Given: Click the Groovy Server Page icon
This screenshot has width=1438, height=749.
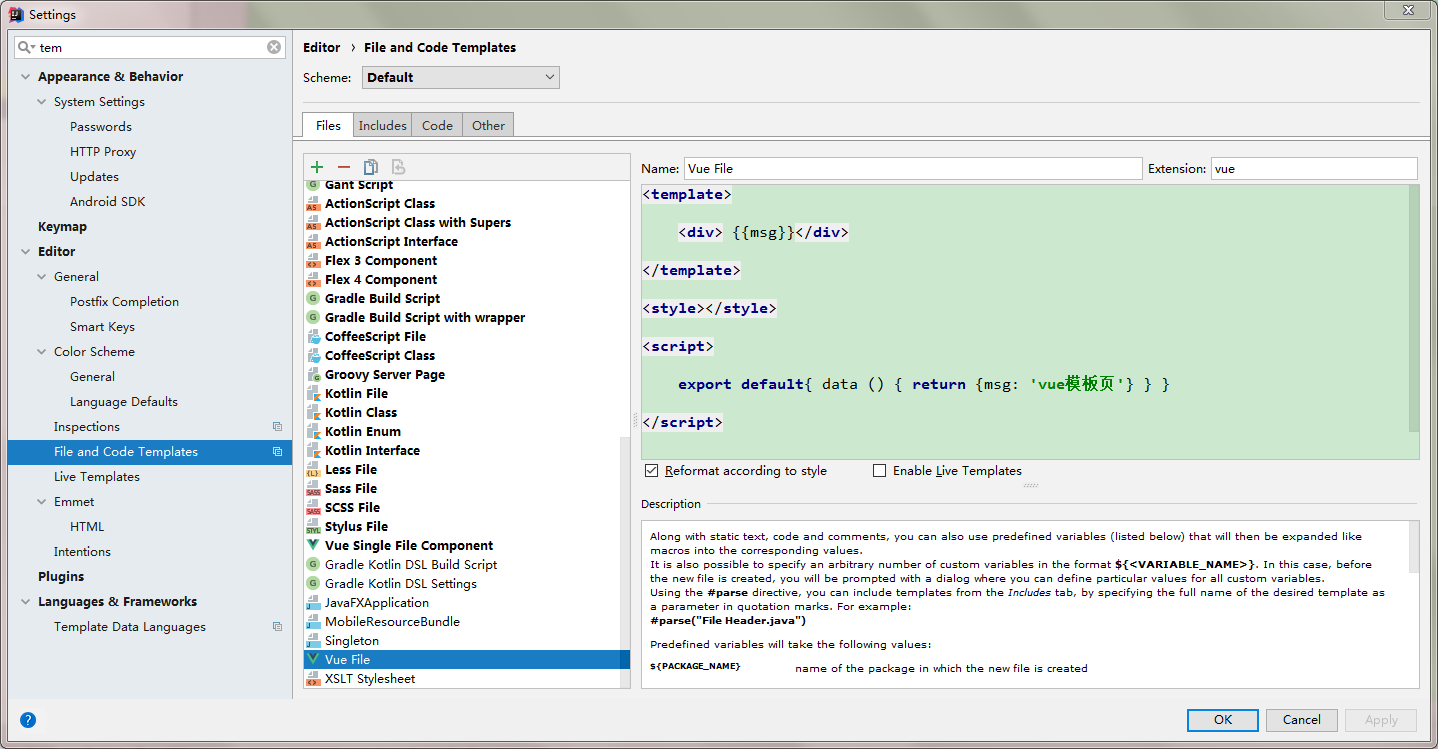Looking at the screenshot, I should (x=313, y=375).
